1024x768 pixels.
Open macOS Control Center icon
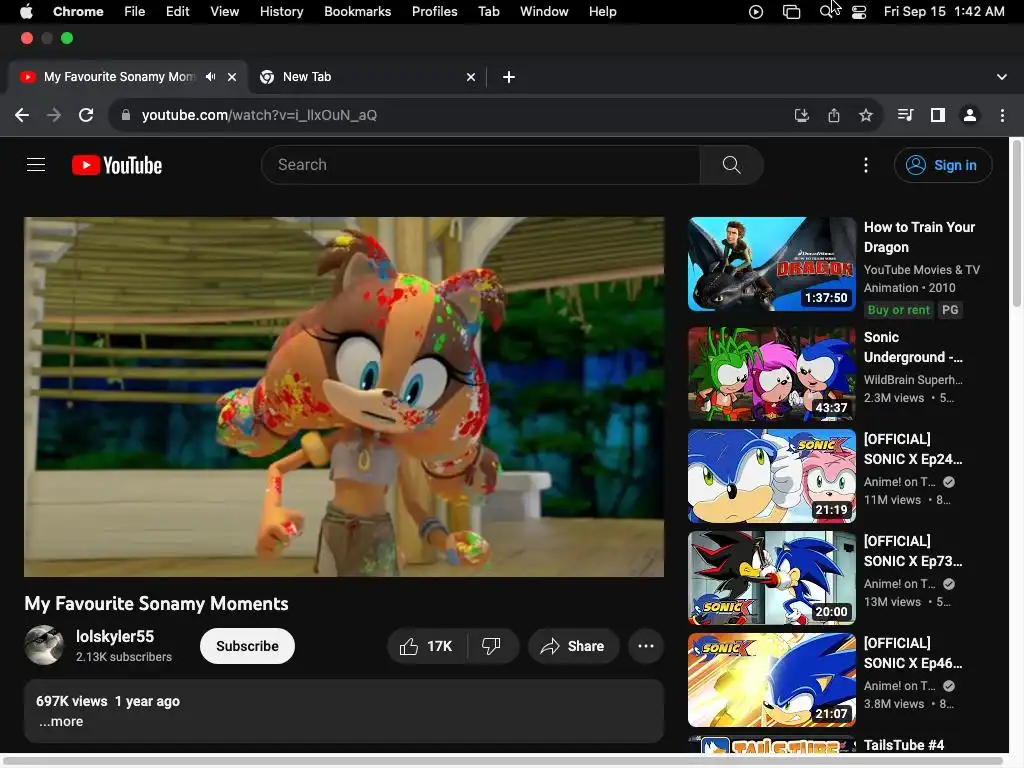(859, 12)
